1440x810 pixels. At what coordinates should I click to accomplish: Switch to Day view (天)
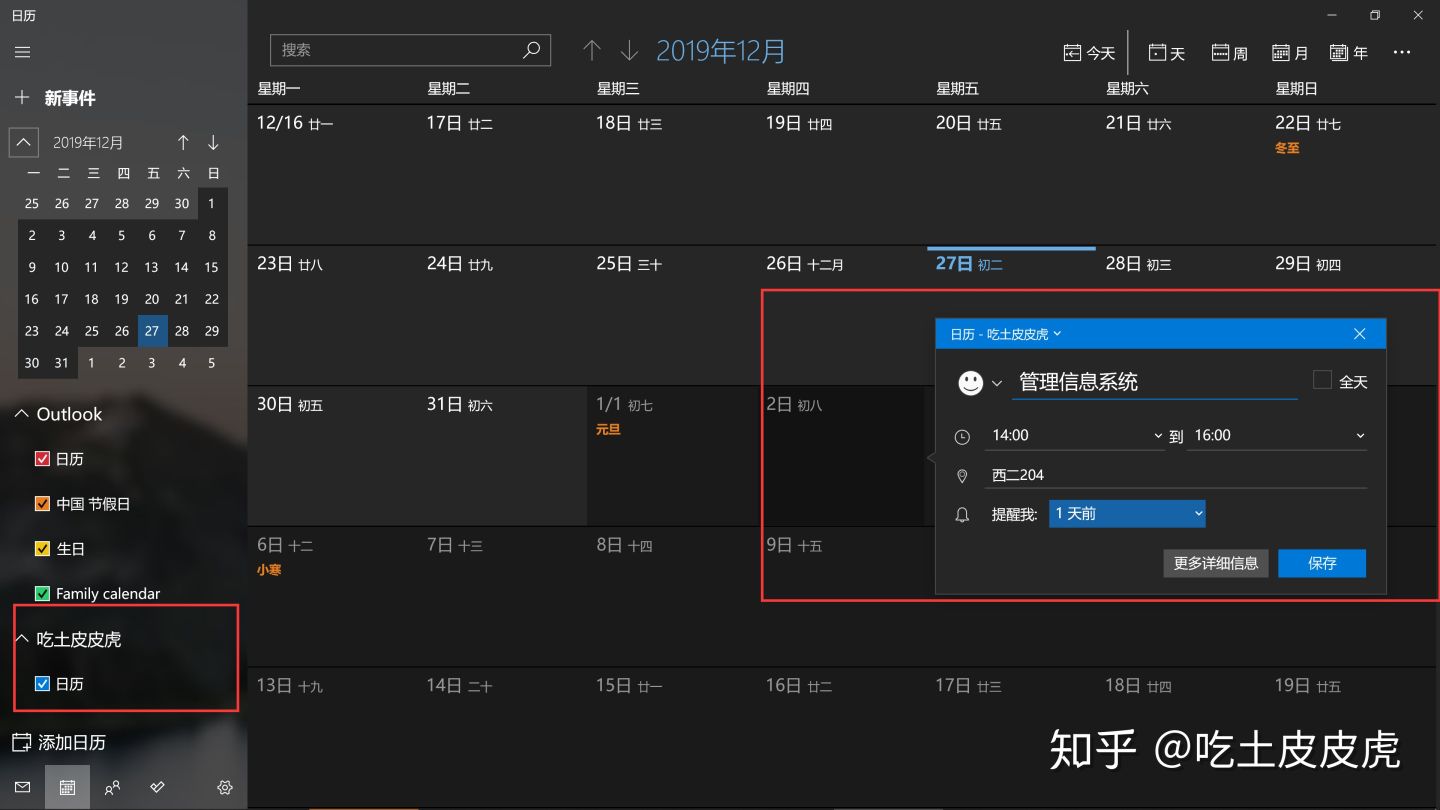tap(1166, 51)
